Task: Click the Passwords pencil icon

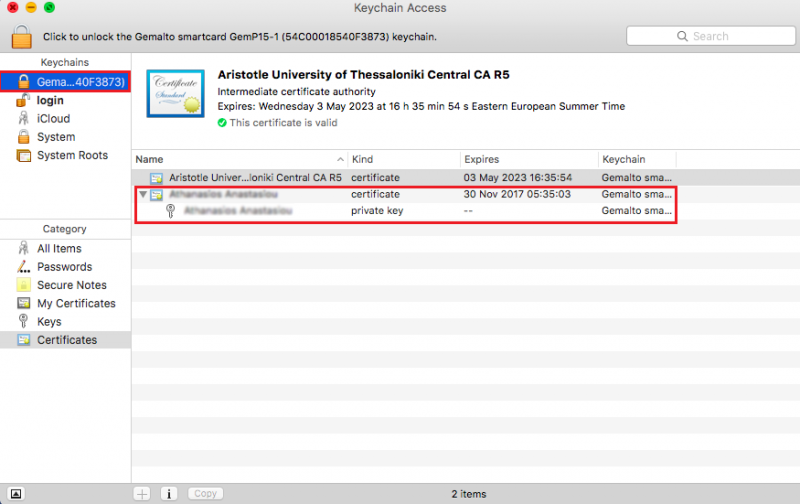Action: (23, 266)
